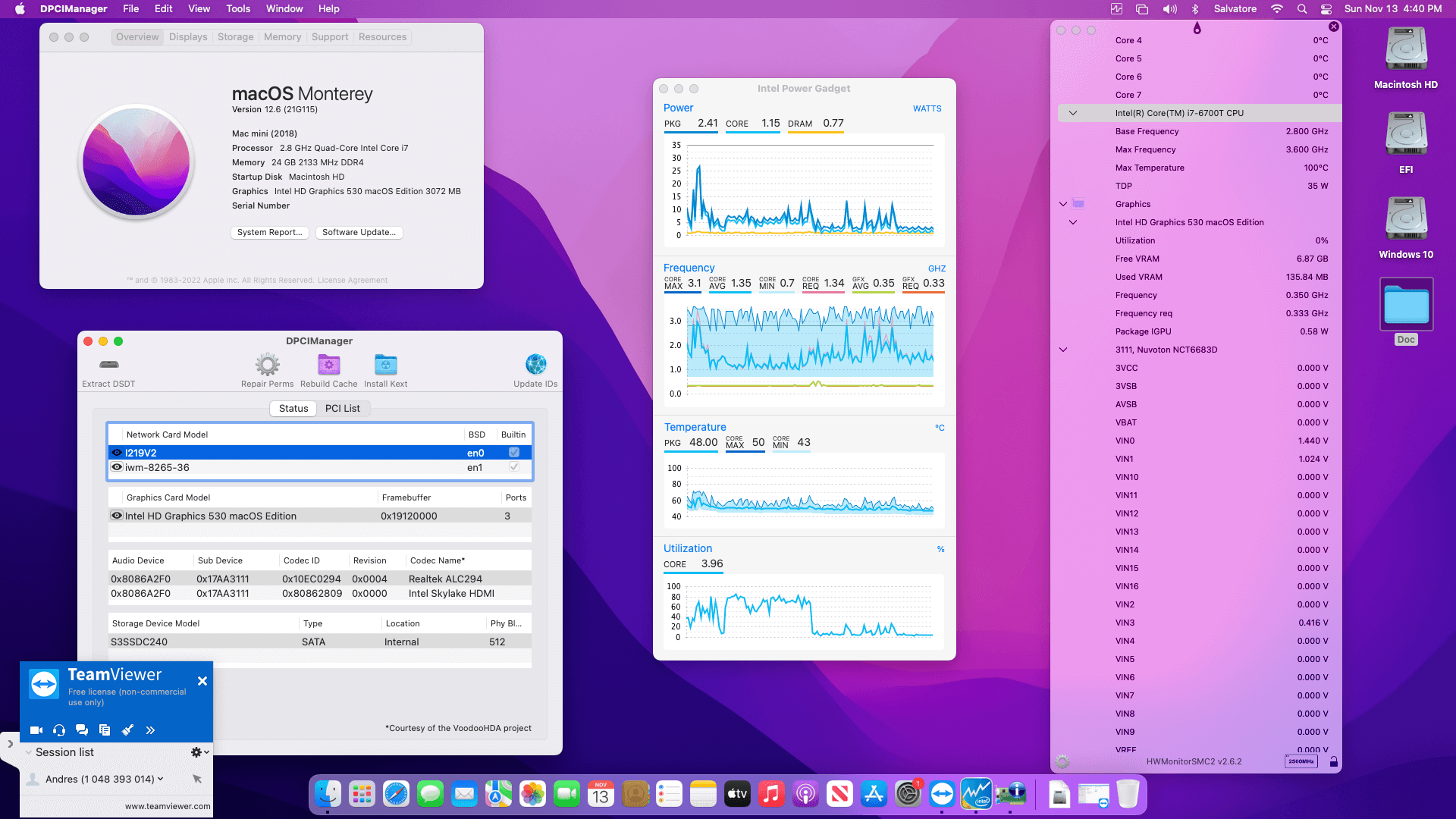Click the Install Kext icon

(385, 365)
